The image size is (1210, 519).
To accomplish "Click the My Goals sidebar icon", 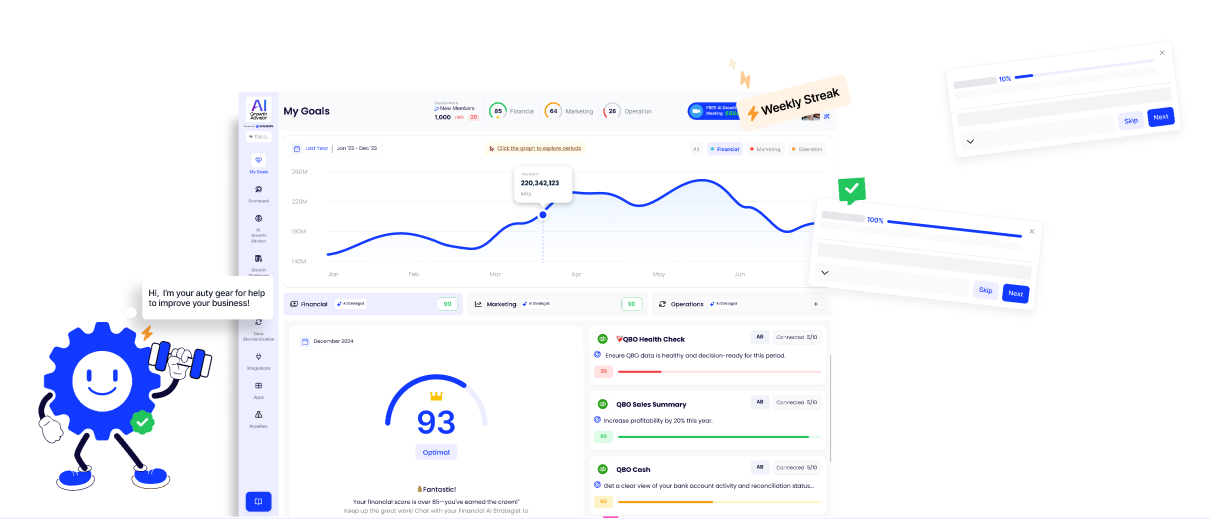I will 258,160.
